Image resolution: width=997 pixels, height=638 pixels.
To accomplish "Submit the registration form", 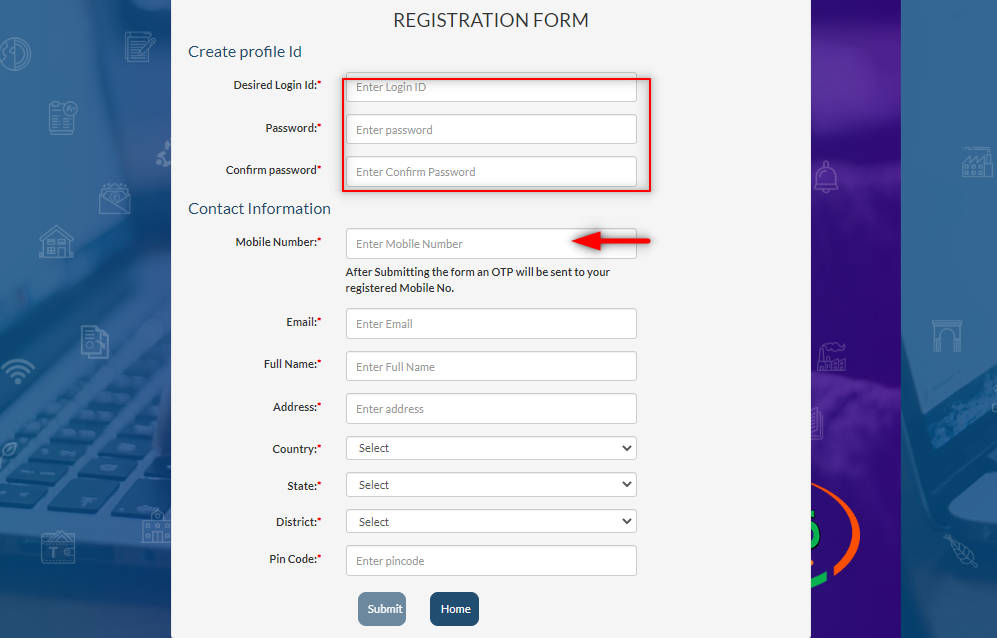I will [382, 609].
